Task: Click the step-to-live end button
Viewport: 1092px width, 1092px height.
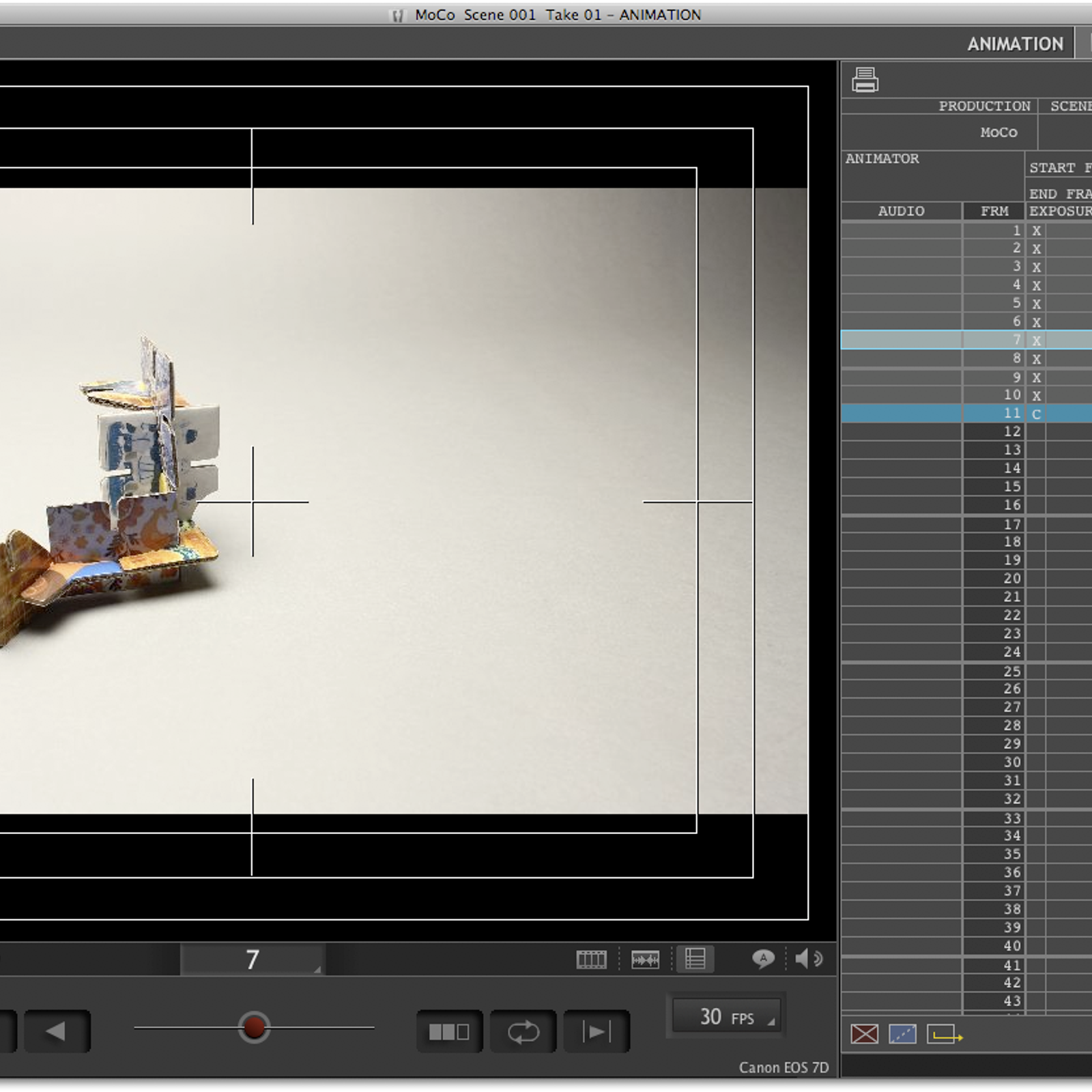Action: (x=597, y=1031)
